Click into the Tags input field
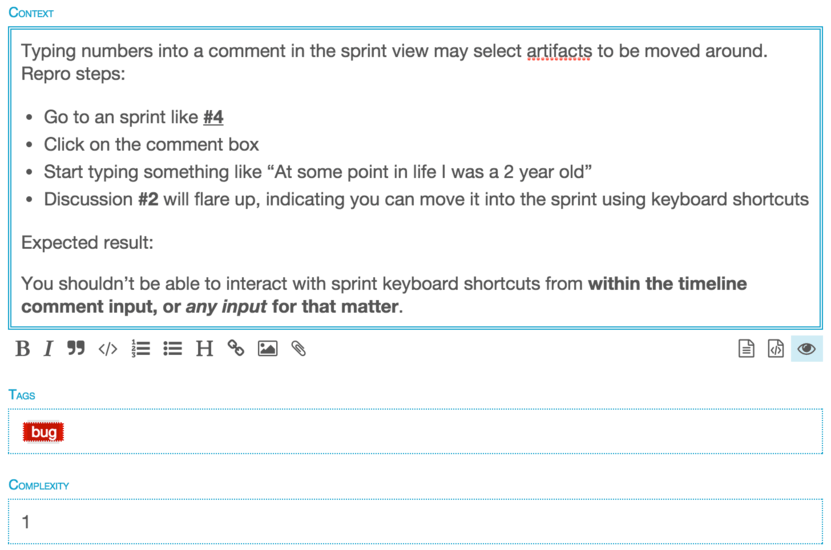 coord(400,433)
